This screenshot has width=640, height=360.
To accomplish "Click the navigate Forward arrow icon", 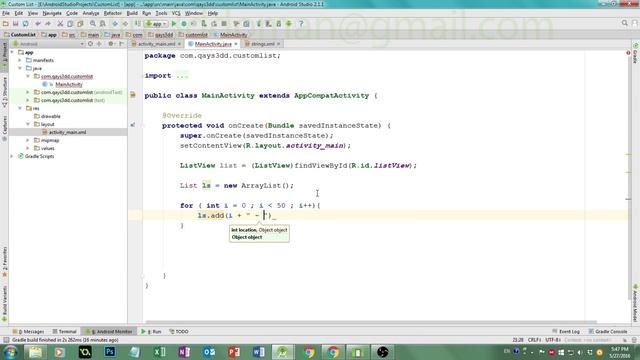I will coord(125,24).
